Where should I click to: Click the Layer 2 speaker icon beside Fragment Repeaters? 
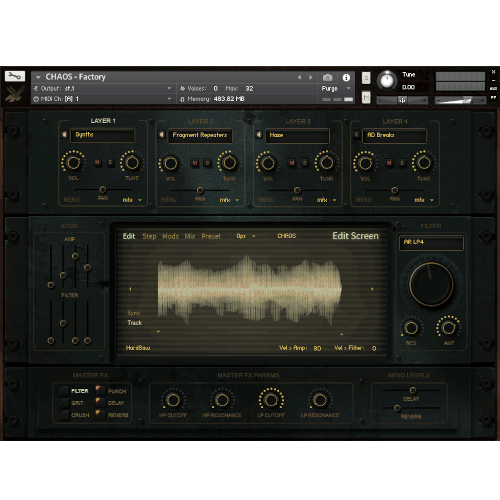pos(162,135)
